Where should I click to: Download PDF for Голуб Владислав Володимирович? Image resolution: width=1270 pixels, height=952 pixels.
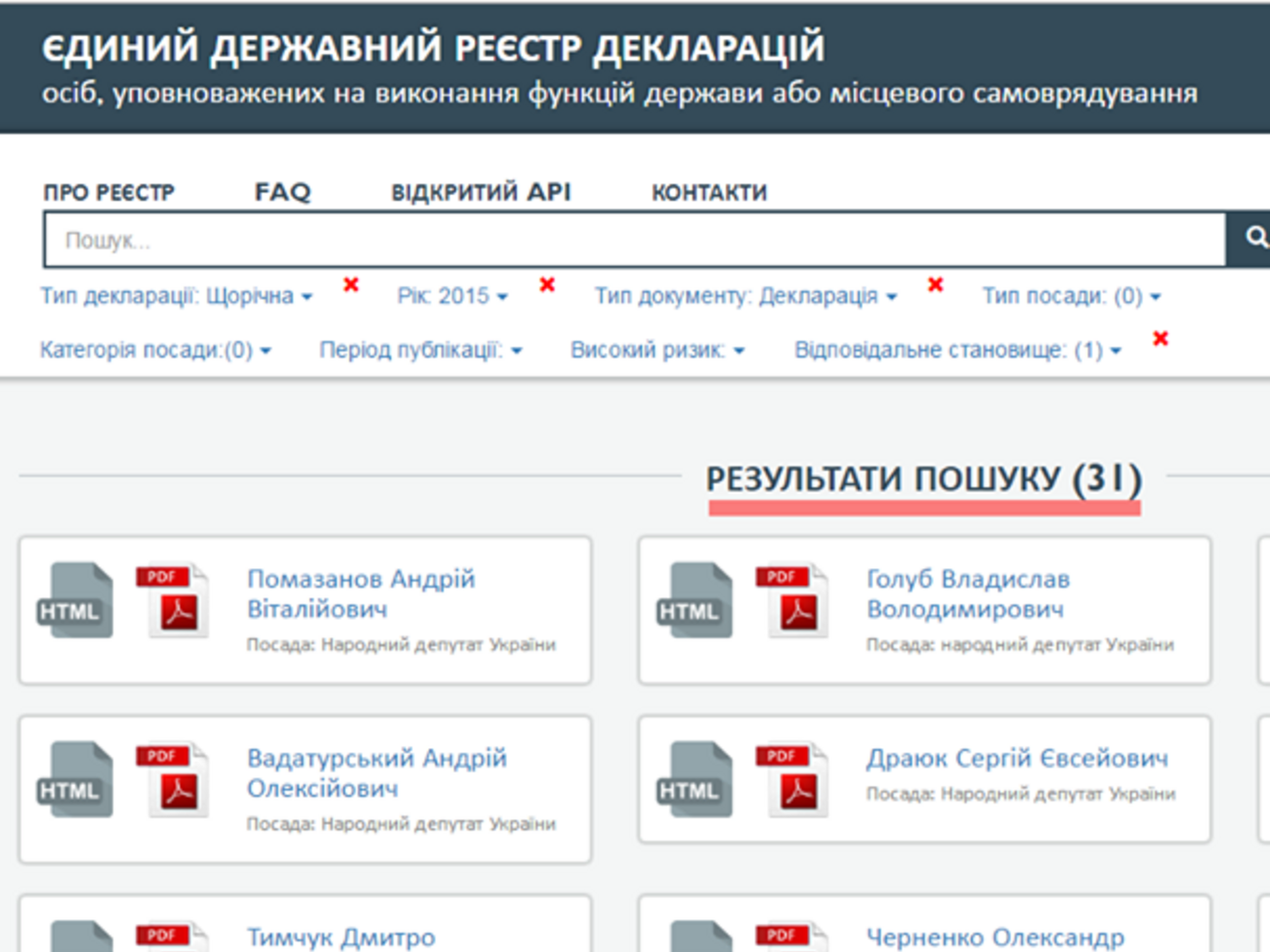coord(792,600)
